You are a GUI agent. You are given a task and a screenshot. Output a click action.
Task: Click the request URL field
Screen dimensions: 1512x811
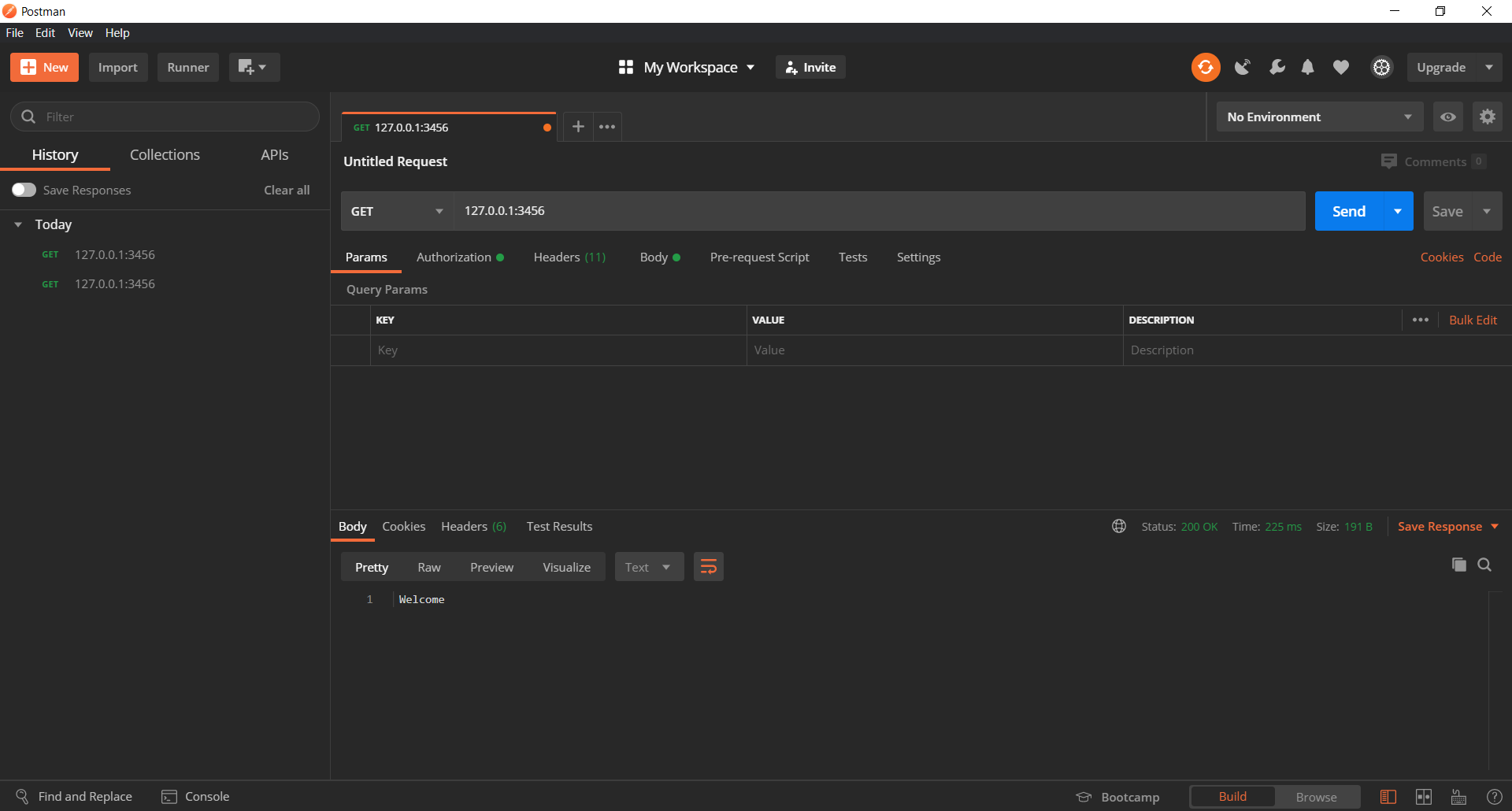click(880, 211)
